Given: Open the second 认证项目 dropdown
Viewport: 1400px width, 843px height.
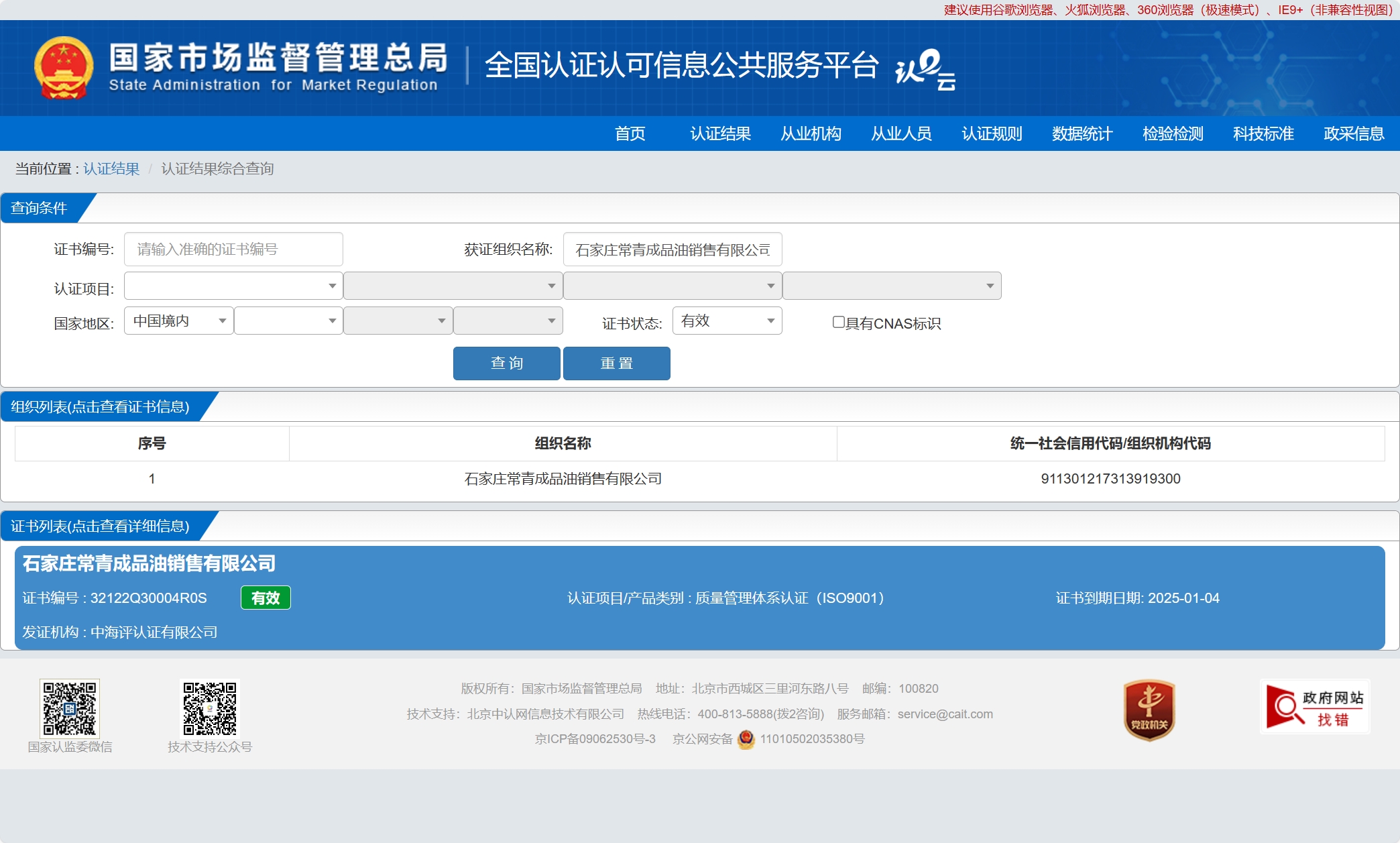Looking at the screenshot, I should [453, 286].
